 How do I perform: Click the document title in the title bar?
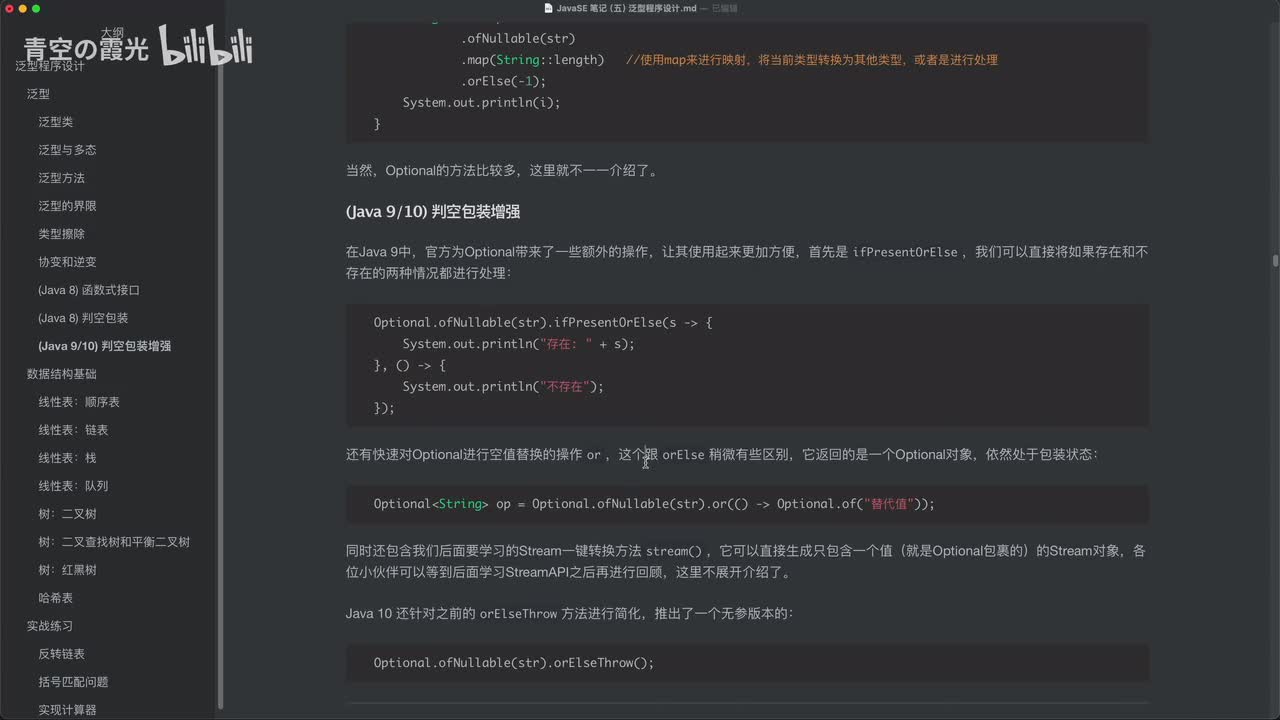[x=627, y=8]
